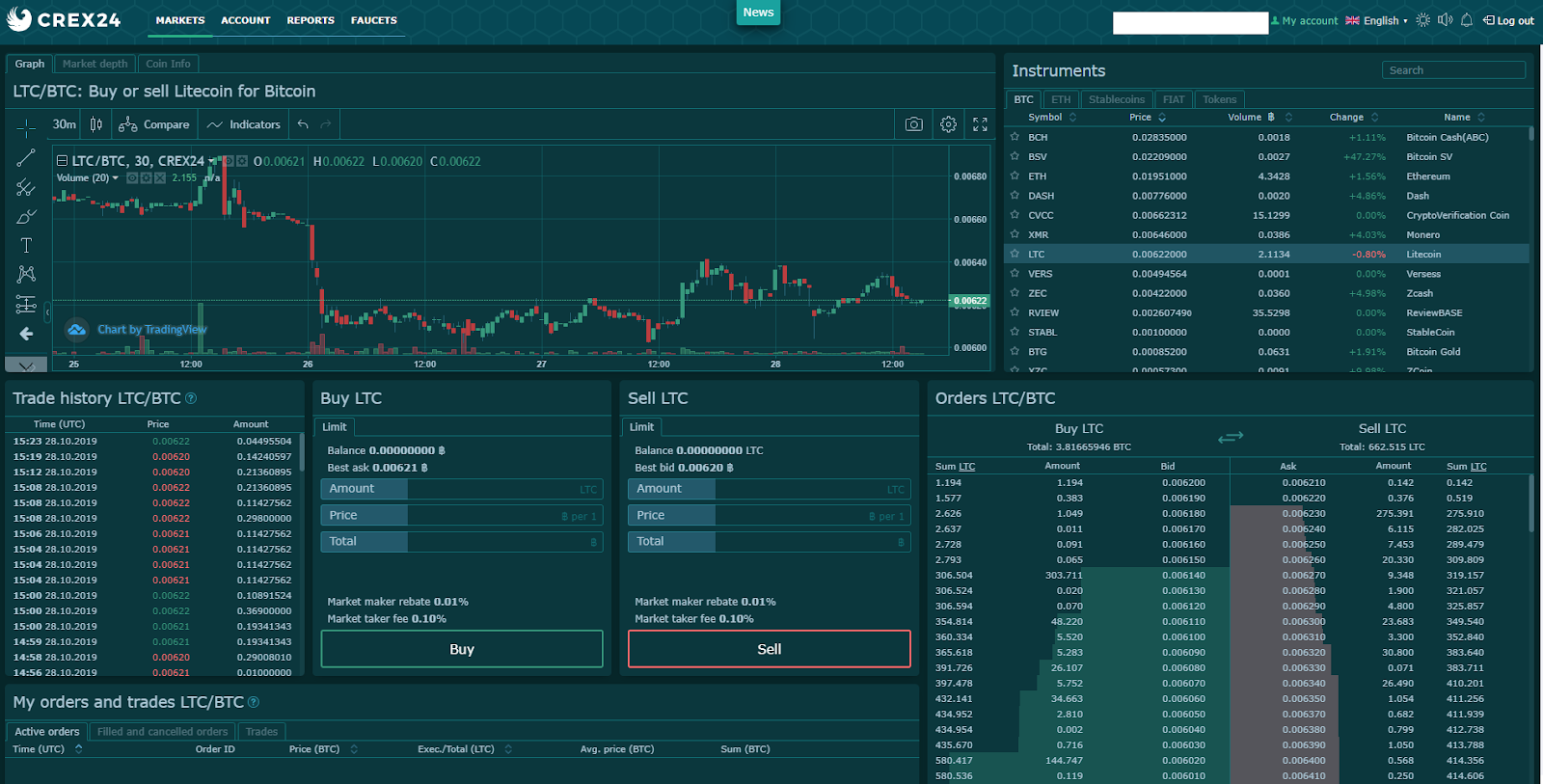
Task: Open chart settings gear icon
Action: [x=948, y=124]
